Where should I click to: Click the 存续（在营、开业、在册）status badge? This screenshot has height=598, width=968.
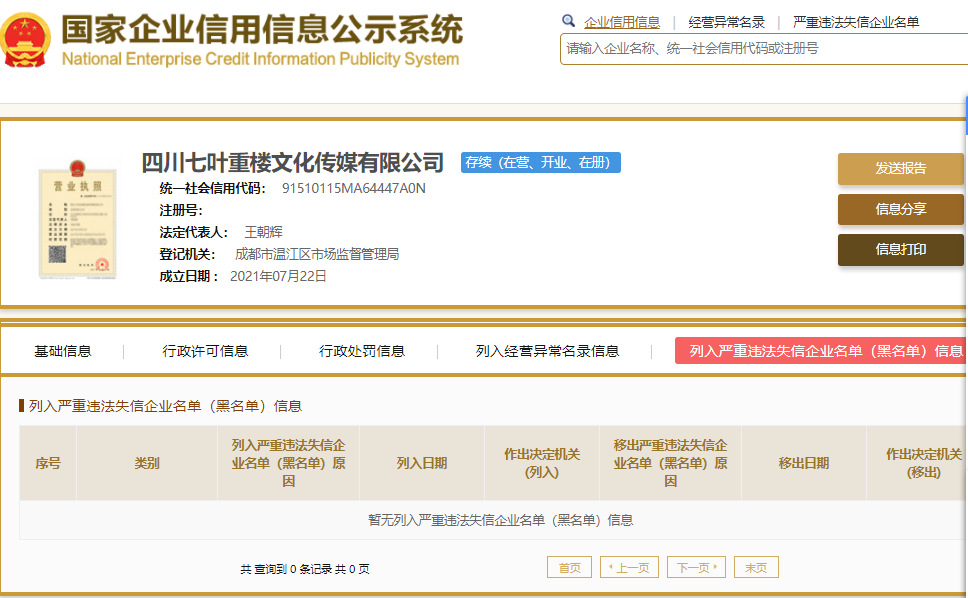(x=541, y=162)
